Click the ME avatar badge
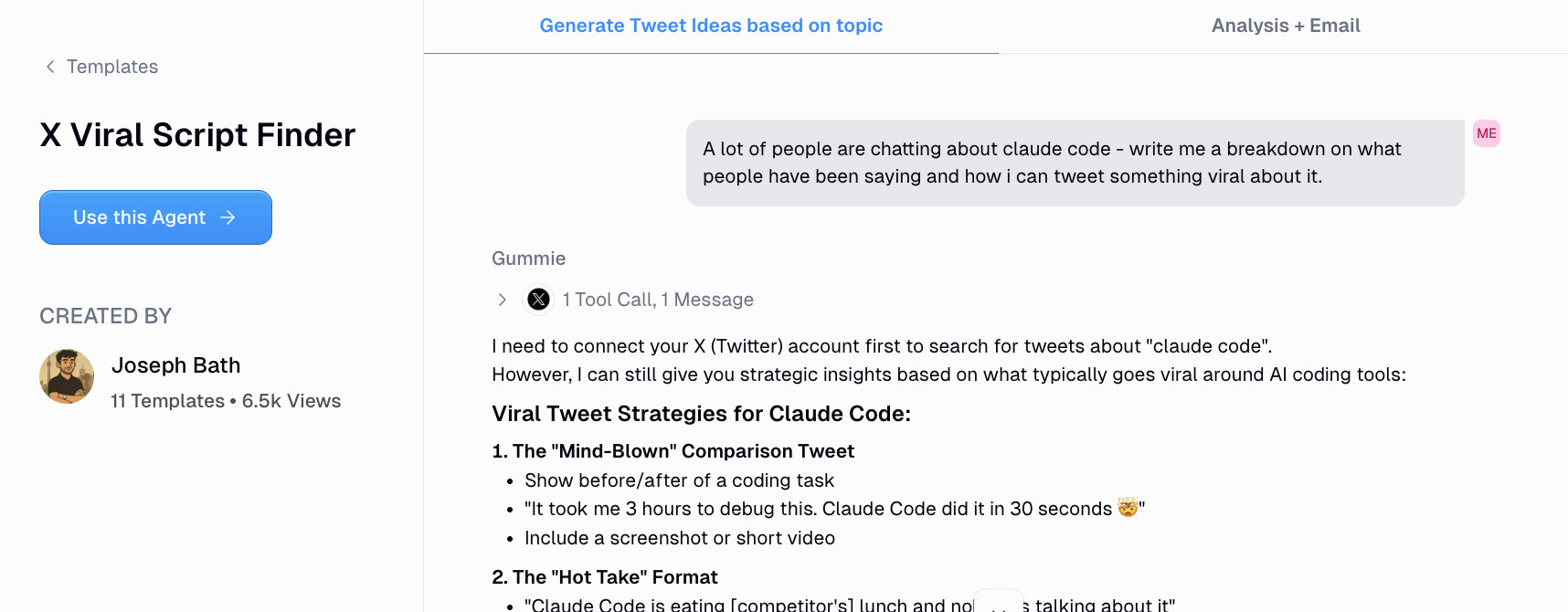This screenshot has width=1568, height=612. 1486,132
